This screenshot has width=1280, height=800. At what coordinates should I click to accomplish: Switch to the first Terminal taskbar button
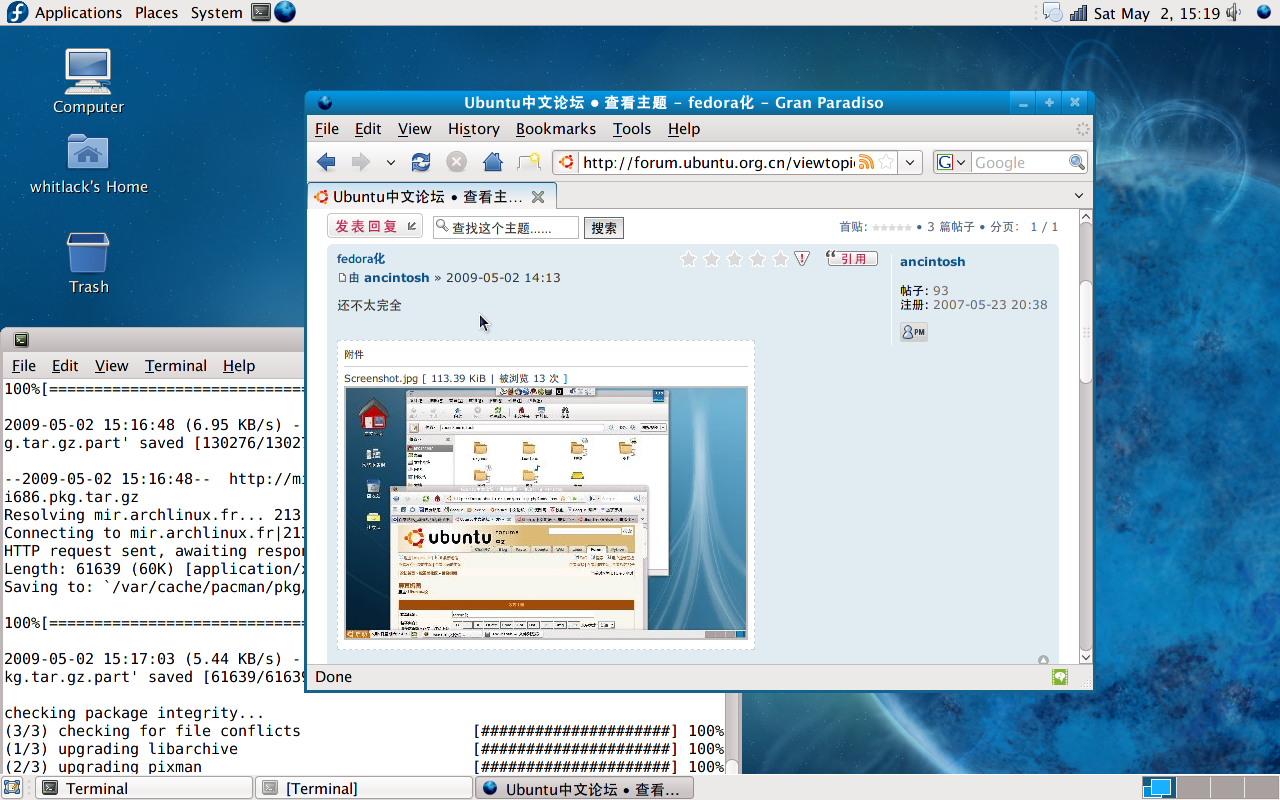click(144, 788)
